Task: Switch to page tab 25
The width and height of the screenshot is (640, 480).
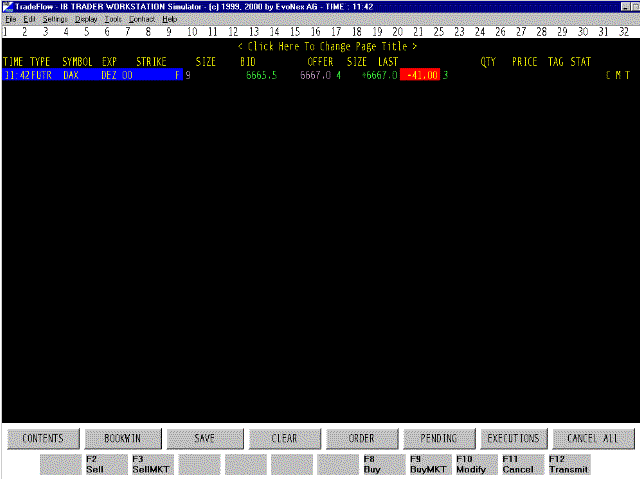Action: [x=439, y=32]
